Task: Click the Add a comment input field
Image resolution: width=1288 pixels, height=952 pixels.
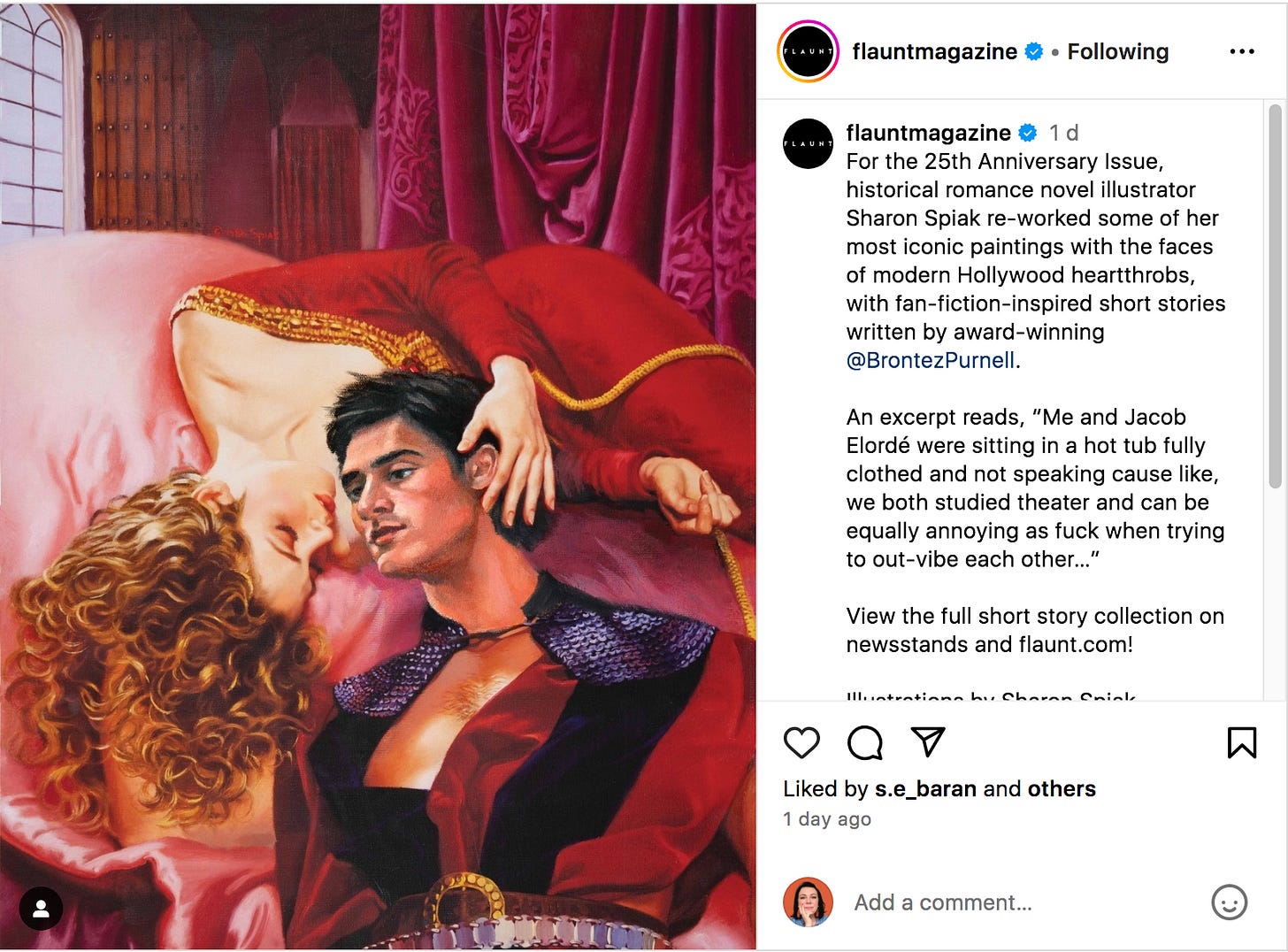Action: pyautogui.click(x=942, y=902)
